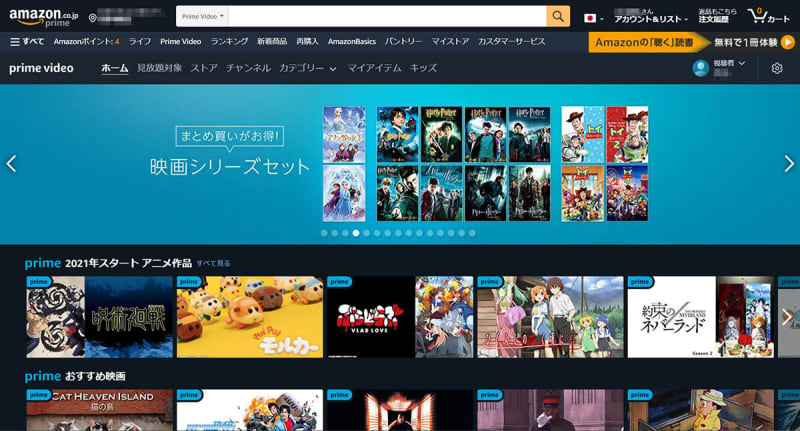Click Amazonポイント link

pos(86,42)
